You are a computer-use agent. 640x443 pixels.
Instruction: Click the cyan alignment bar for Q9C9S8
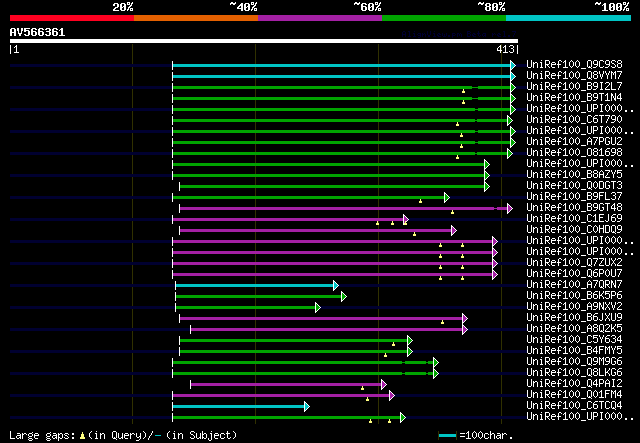point(342,65)
